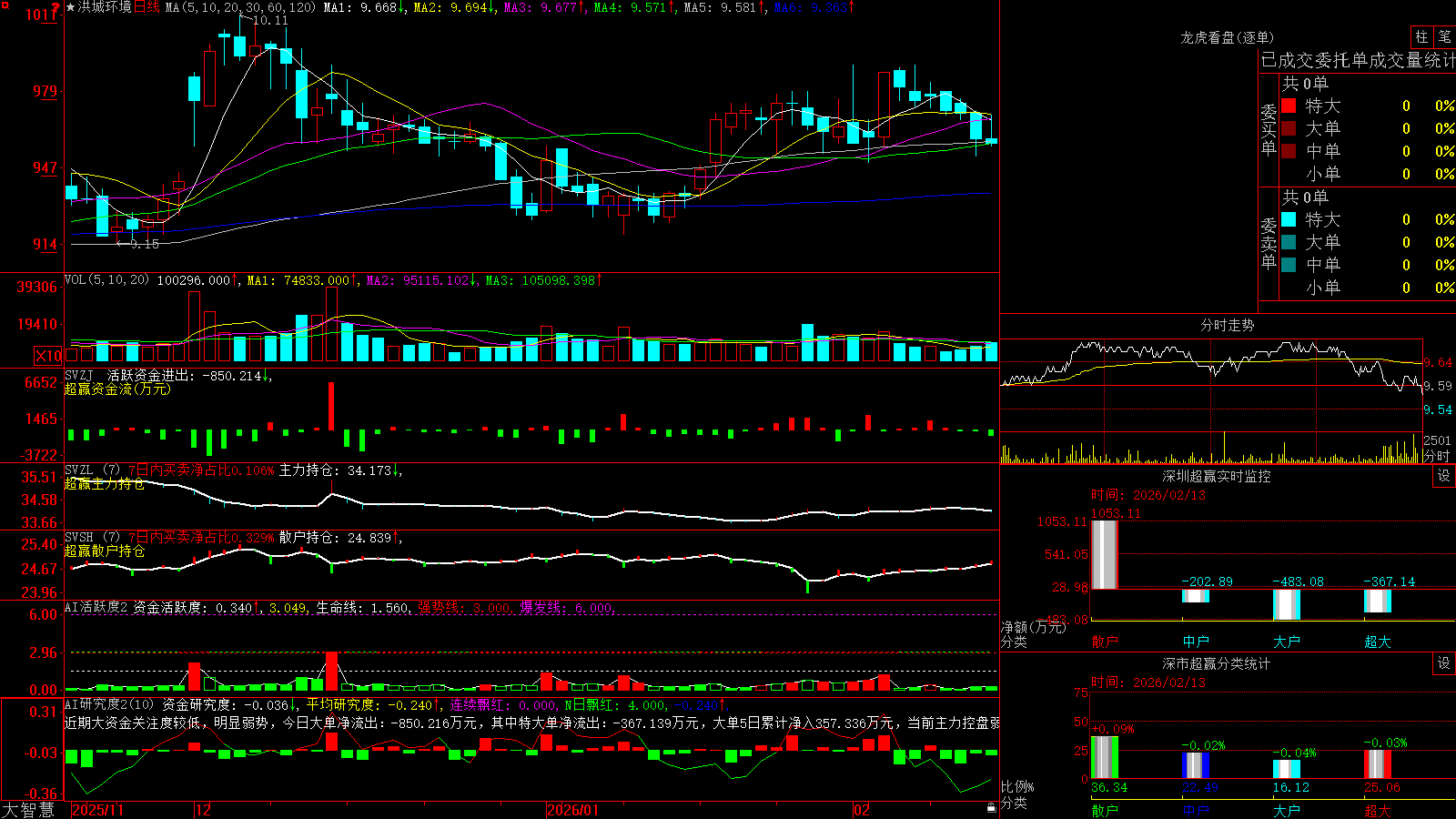This screenshot has width=1456, height=819.
Task: Click the 超大 25.06 percentage bar
Action: coord(1378,763)
